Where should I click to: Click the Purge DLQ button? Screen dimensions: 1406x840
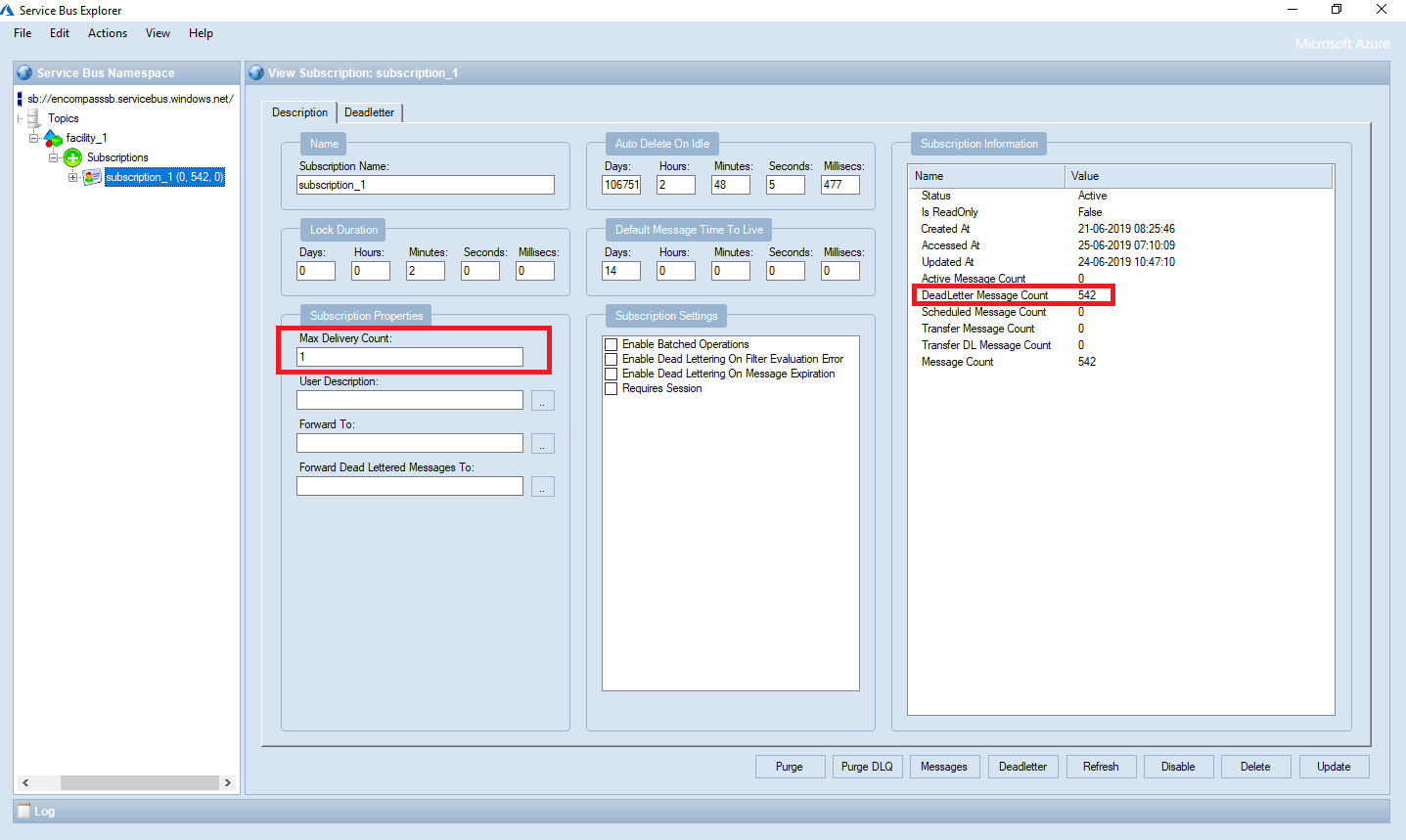click(867, 766)
